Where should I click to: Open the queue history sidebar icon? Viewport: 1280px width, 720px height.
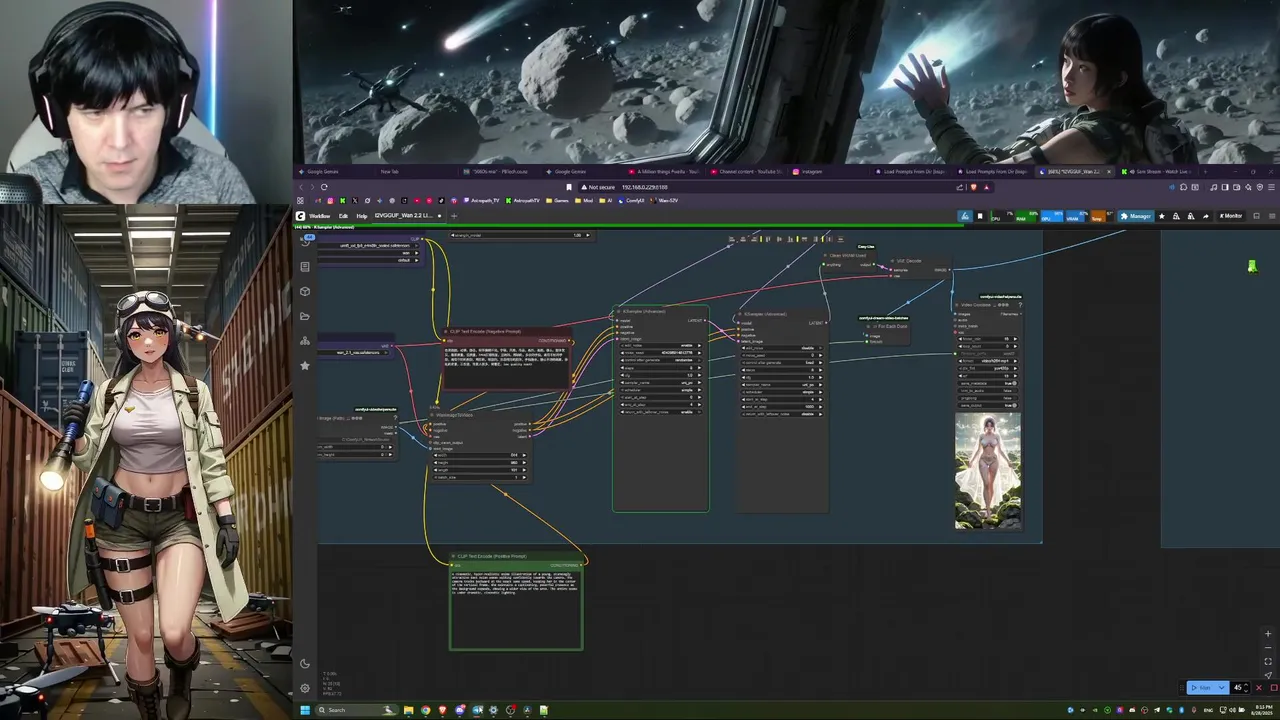305,241
